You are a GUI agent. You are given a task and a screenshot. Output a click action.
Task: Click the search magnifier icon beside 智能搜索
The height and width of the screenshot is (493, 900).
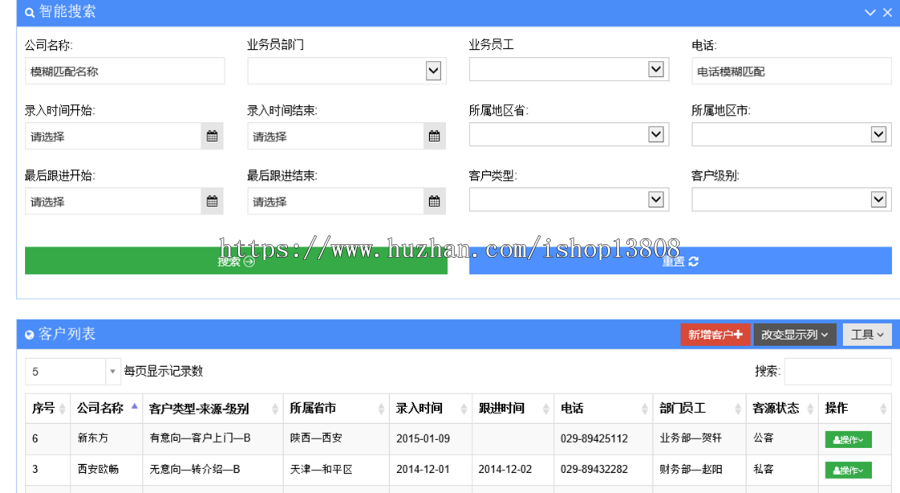30,12
